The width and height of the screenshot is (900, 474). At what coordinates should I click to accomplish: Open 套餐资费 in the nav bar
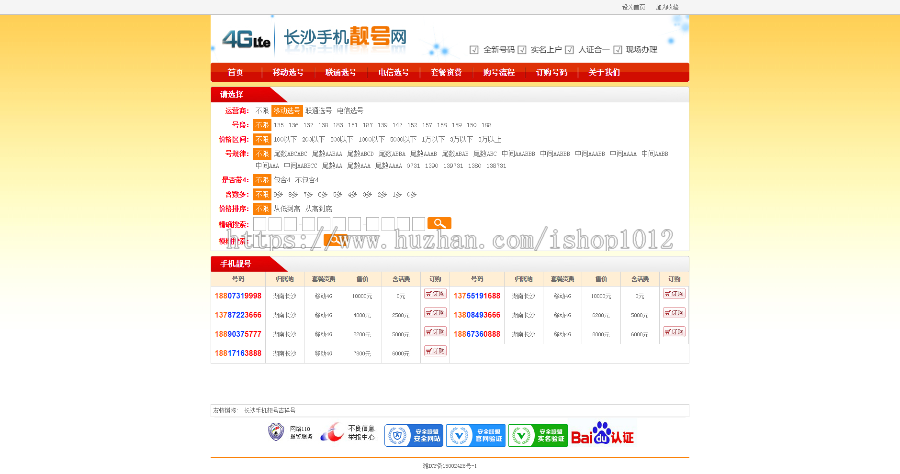447,72
